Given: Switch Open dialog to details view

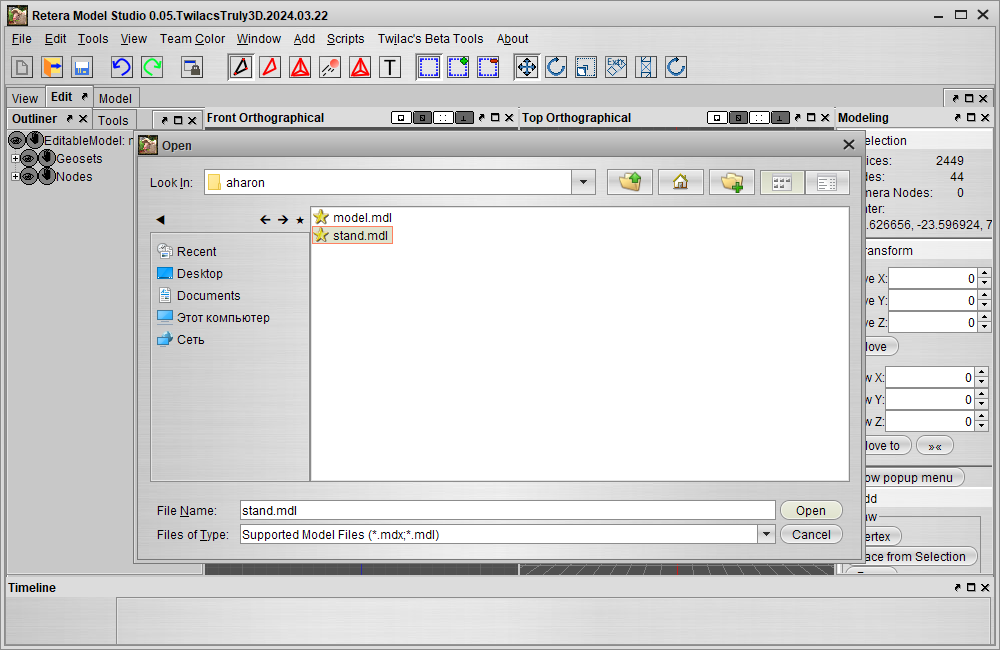Looking at the screenshot, I should [x=827, y=182].
